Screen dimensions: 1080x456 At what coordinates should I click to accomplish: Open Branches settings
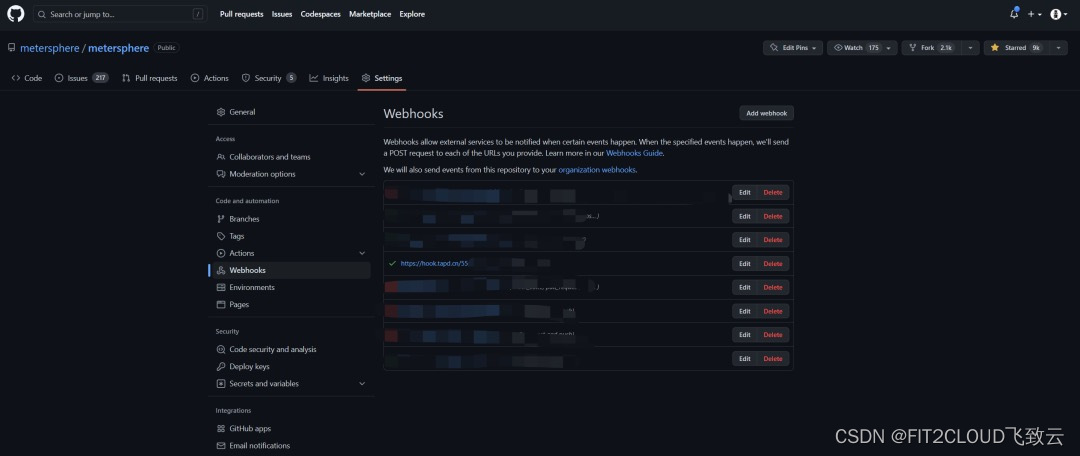pyautogui.click(x=289, y=218)
